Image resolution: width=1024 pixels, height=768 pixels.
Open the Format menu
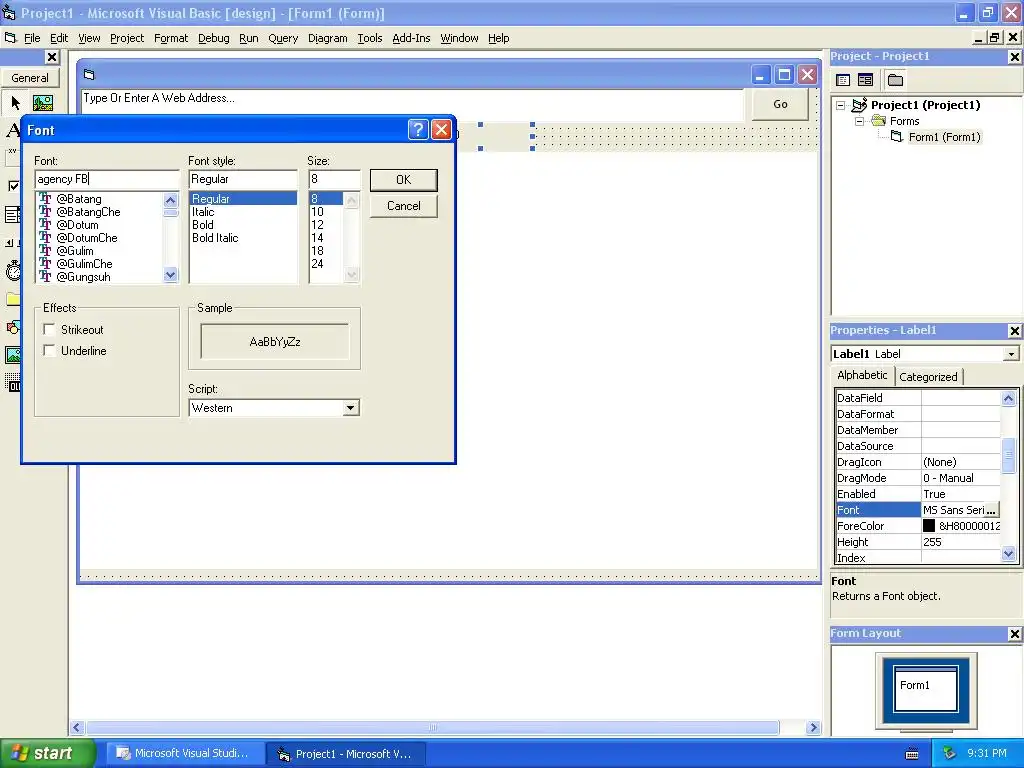click(x=171, y=38)
